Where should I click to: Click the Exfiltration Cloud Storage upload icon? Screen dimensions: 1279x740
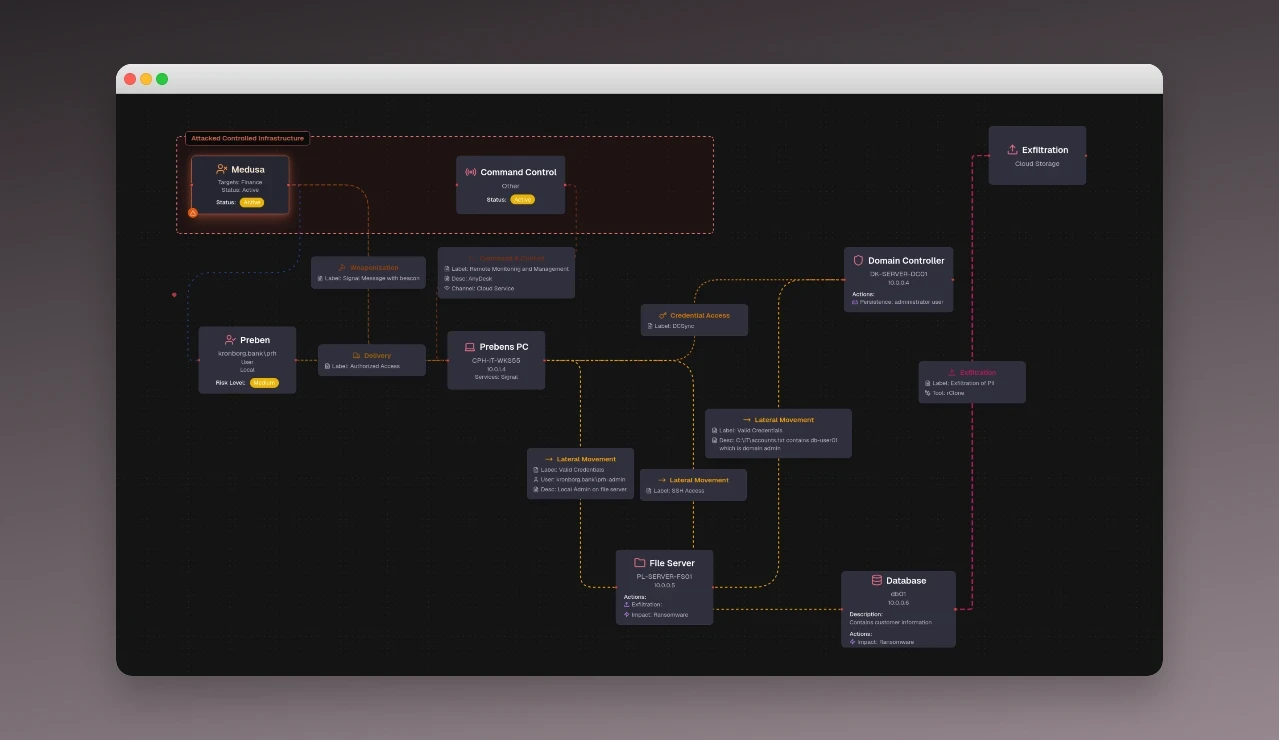point(1012,150)
